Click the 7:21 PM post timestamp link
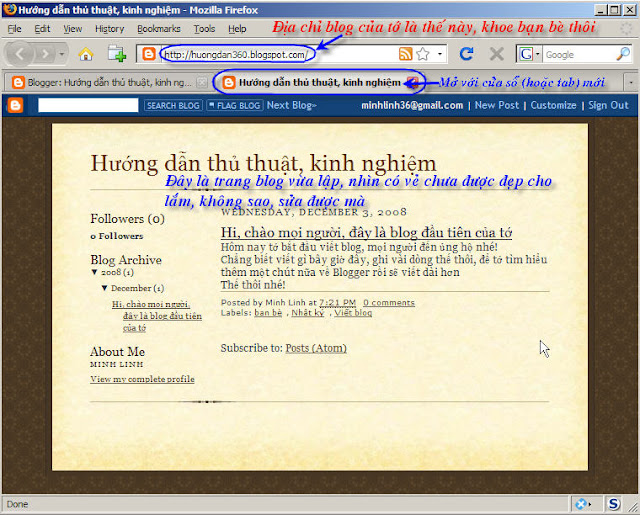 337,303
